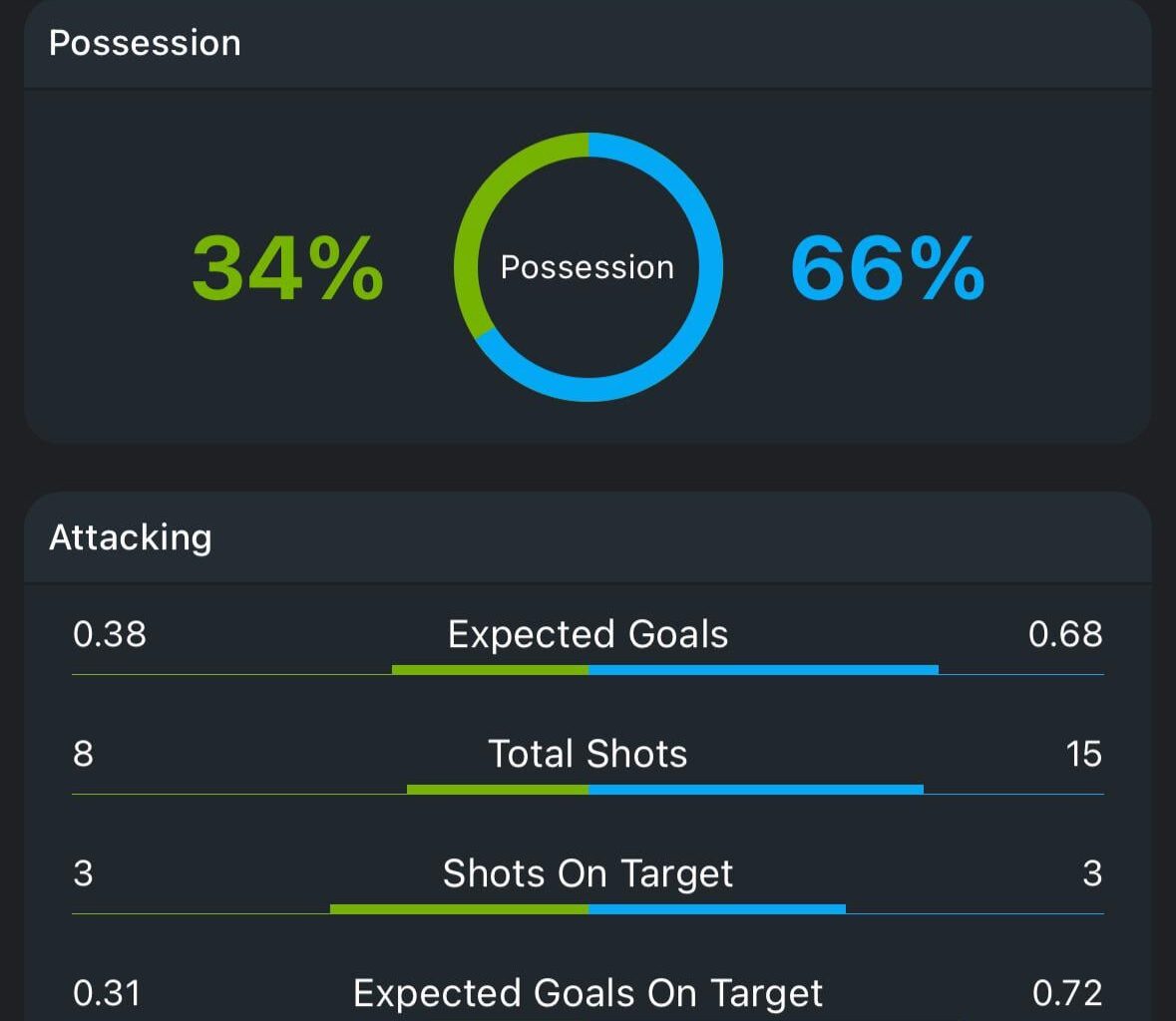Select the Shots On Target label
Image resolution: width=1176 pixels, height=1021 pixels.
click(588, 874)
